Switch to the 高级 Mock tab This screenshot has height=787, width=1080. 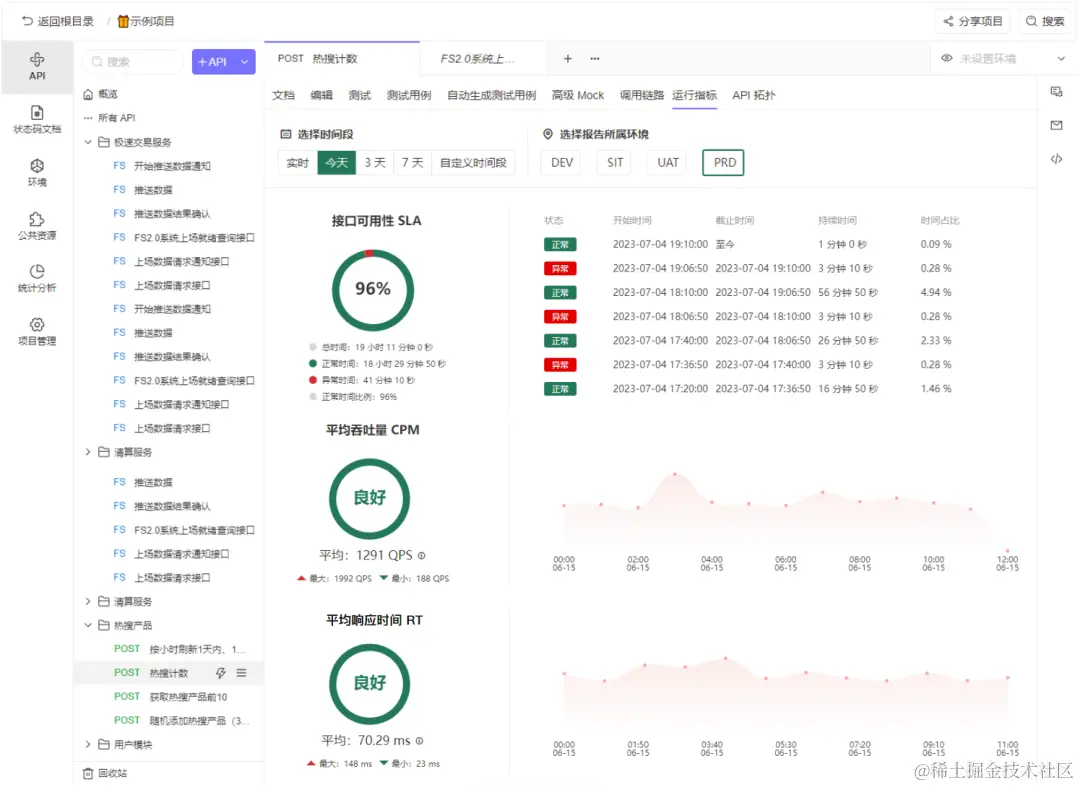point(578,95)
